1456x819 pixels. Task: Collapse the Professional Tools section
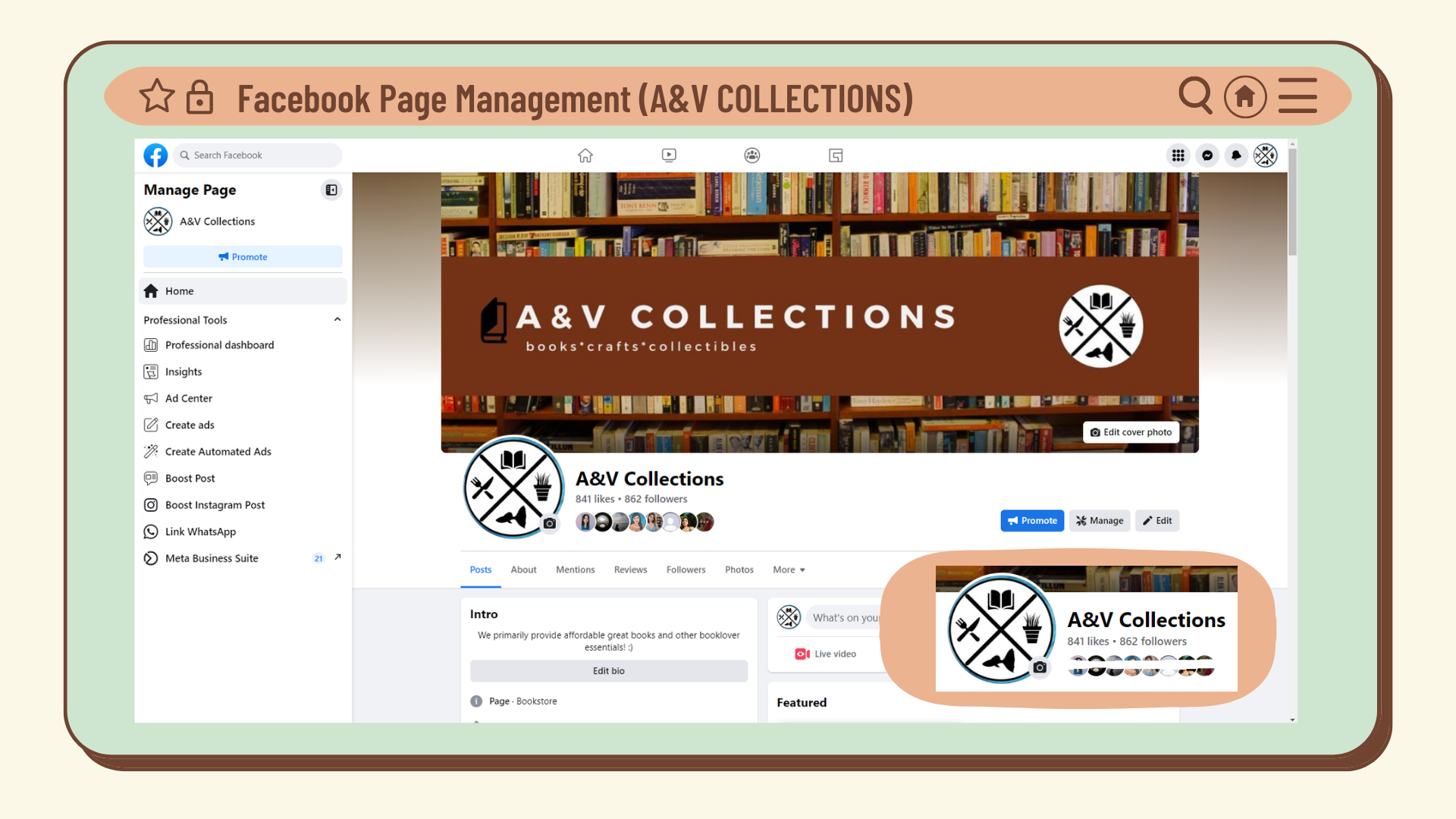pyautogui.click(x=337, y=320)
